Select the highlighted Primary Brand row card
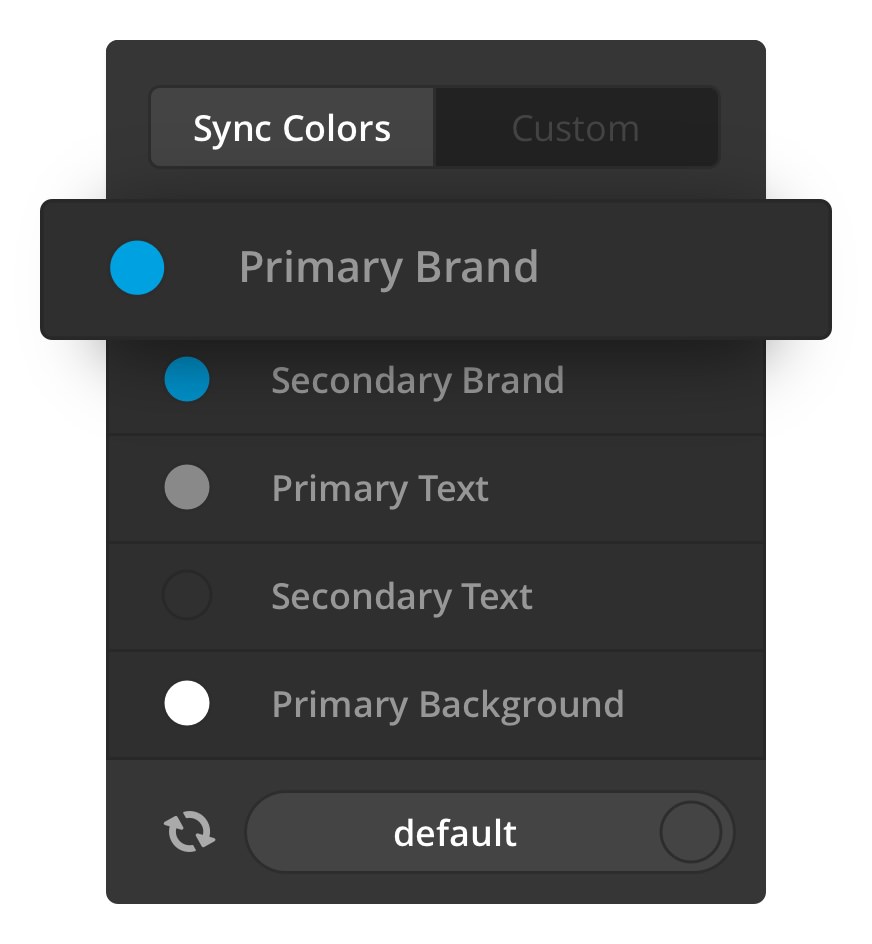 pos(436,269)
